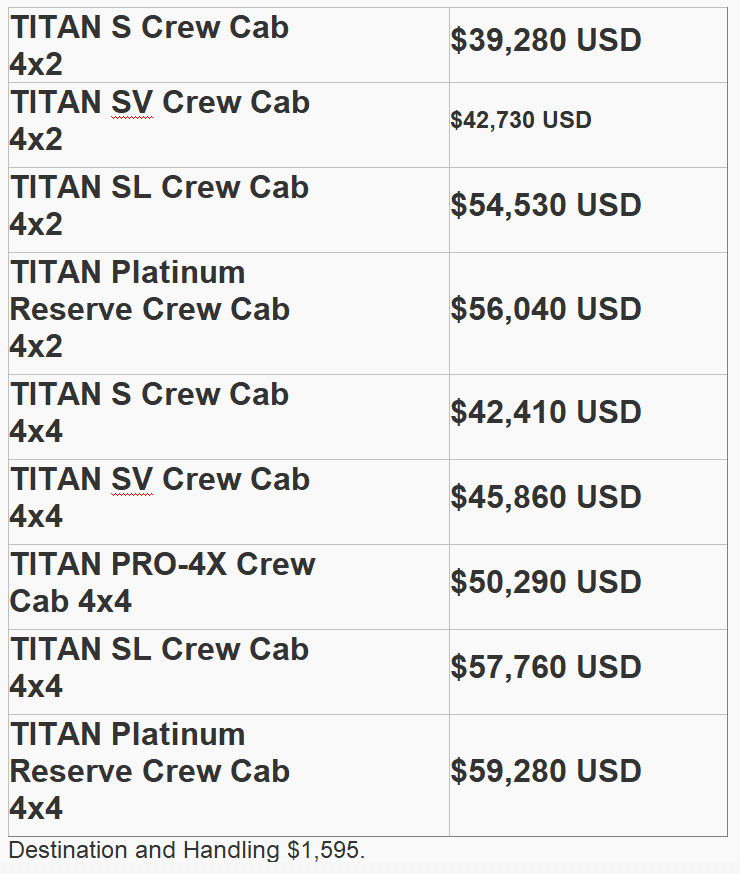
Task: Select the $42,410 USD price cell
Action: (545, 412)
